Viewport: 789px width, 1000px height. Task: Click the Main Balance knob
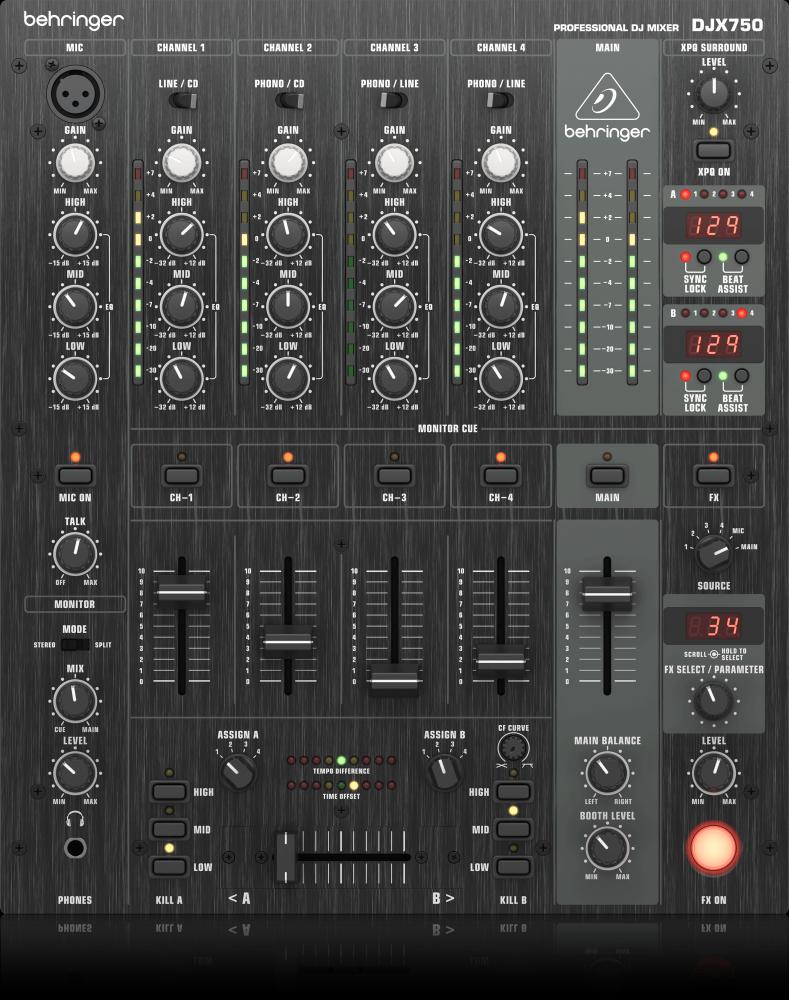click(607, 773)
